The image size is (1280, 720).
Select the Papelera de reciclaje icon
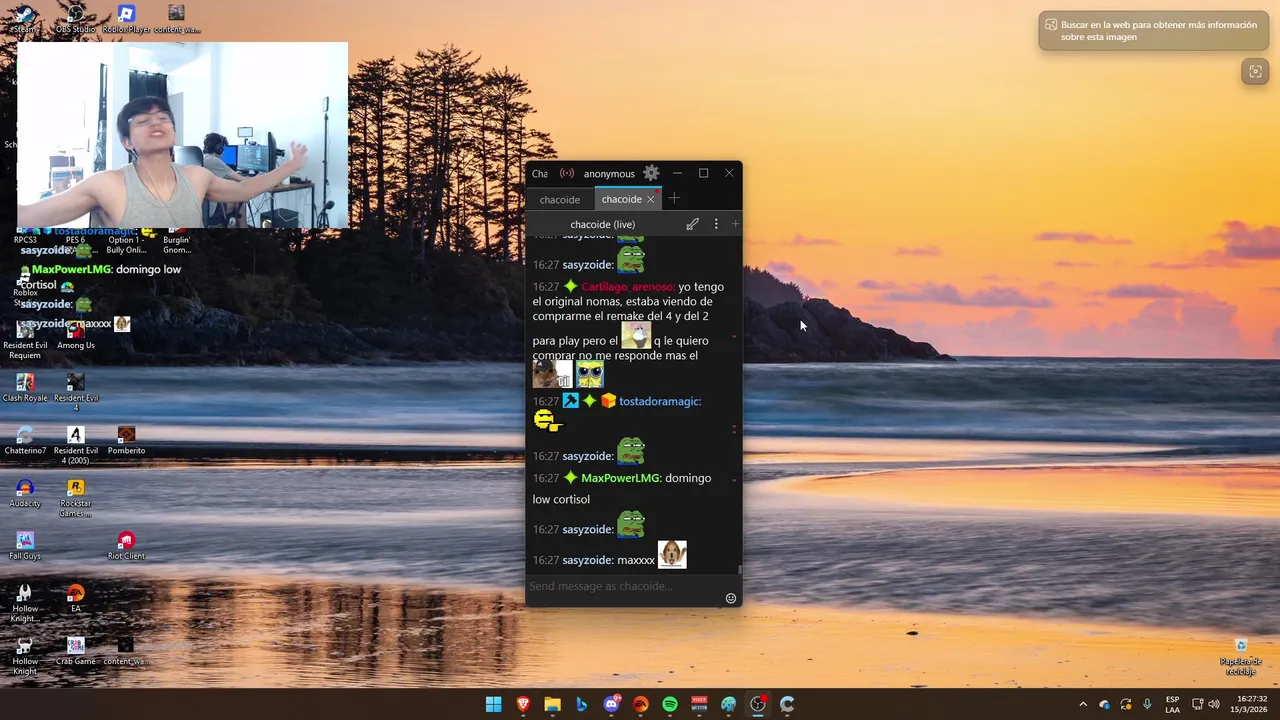tap(1241, 657)
